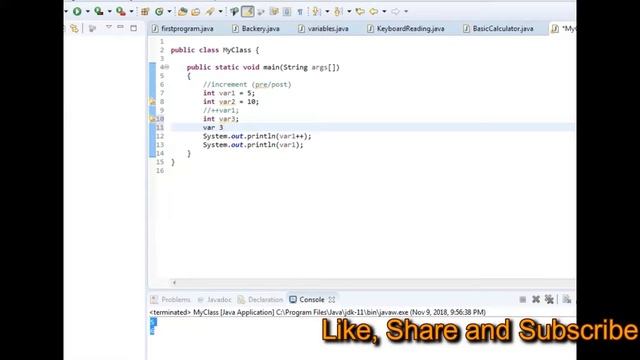Switch to the variables.java tab
The image size is (640, 360).
(324, 29)
